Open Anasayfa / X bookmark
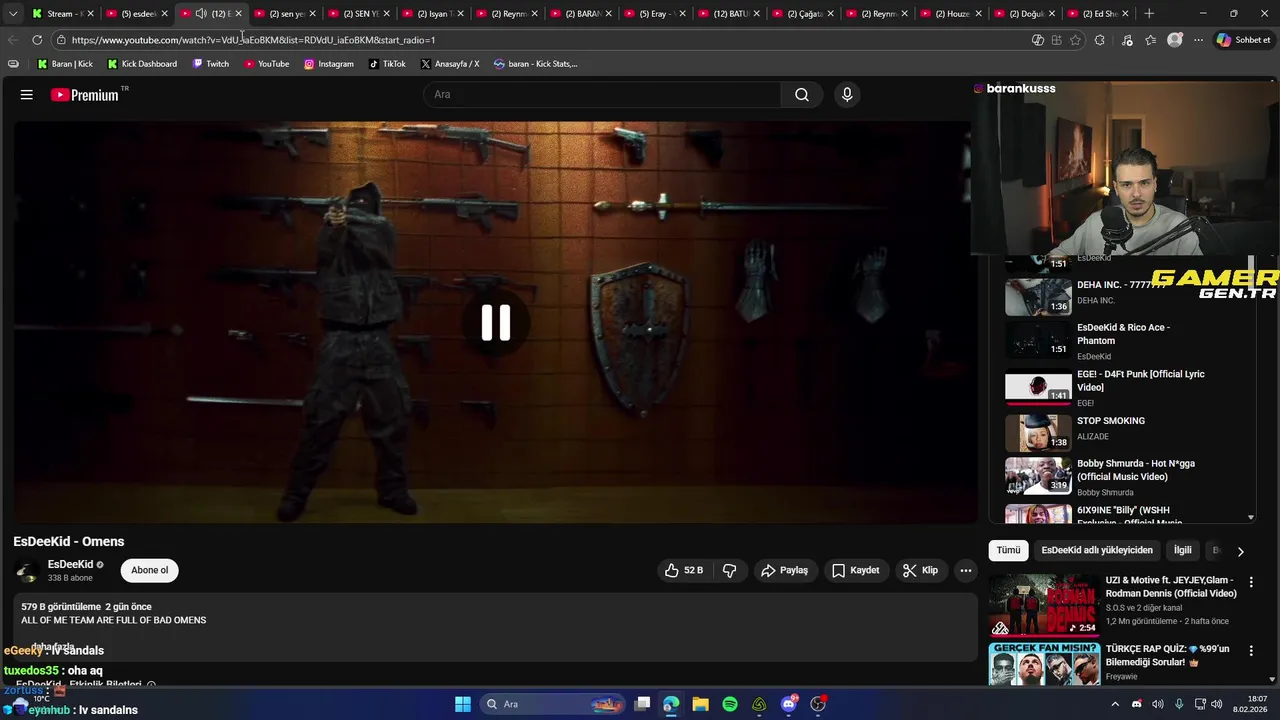Viewport: 1280px width, 720px height. [x=450, y=64]
